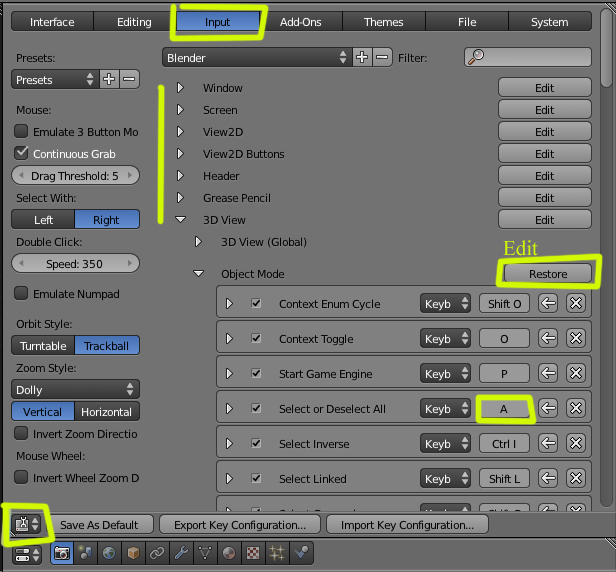Image resolution: width=616 pixels, height=572 pixels.
Task: Uncheck the Start Game Engine keymap item
Action: point(256,373)
